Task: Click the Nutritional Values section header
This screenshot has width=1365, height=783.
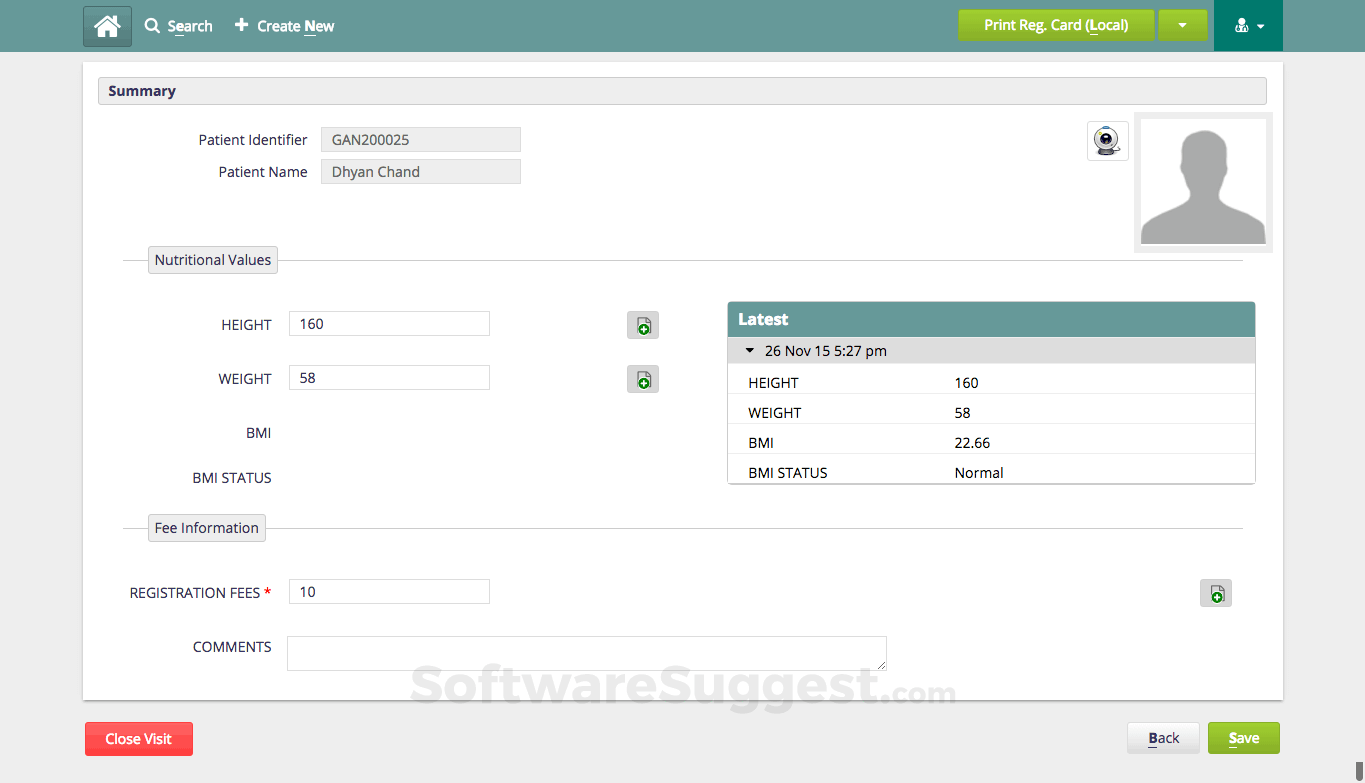Action: pyautogui.click(x=212, y=260)
